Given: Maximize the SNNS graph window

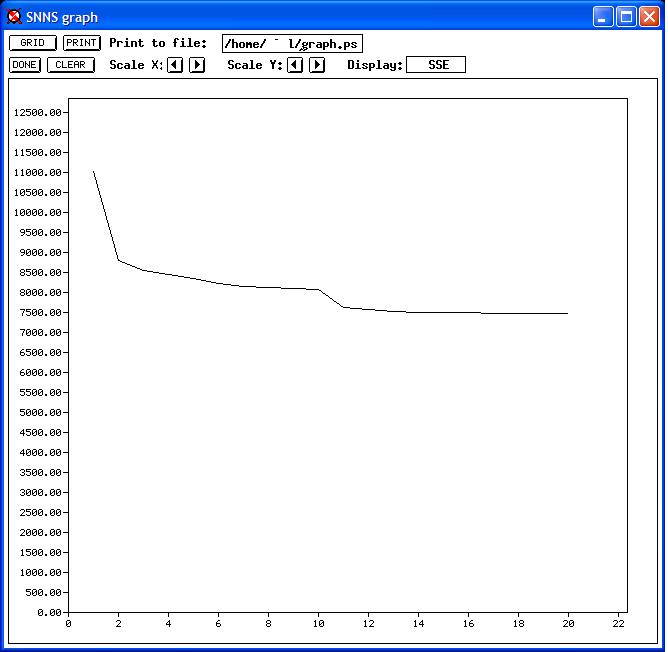Looking at the screenshot, I should pos(625,17).
